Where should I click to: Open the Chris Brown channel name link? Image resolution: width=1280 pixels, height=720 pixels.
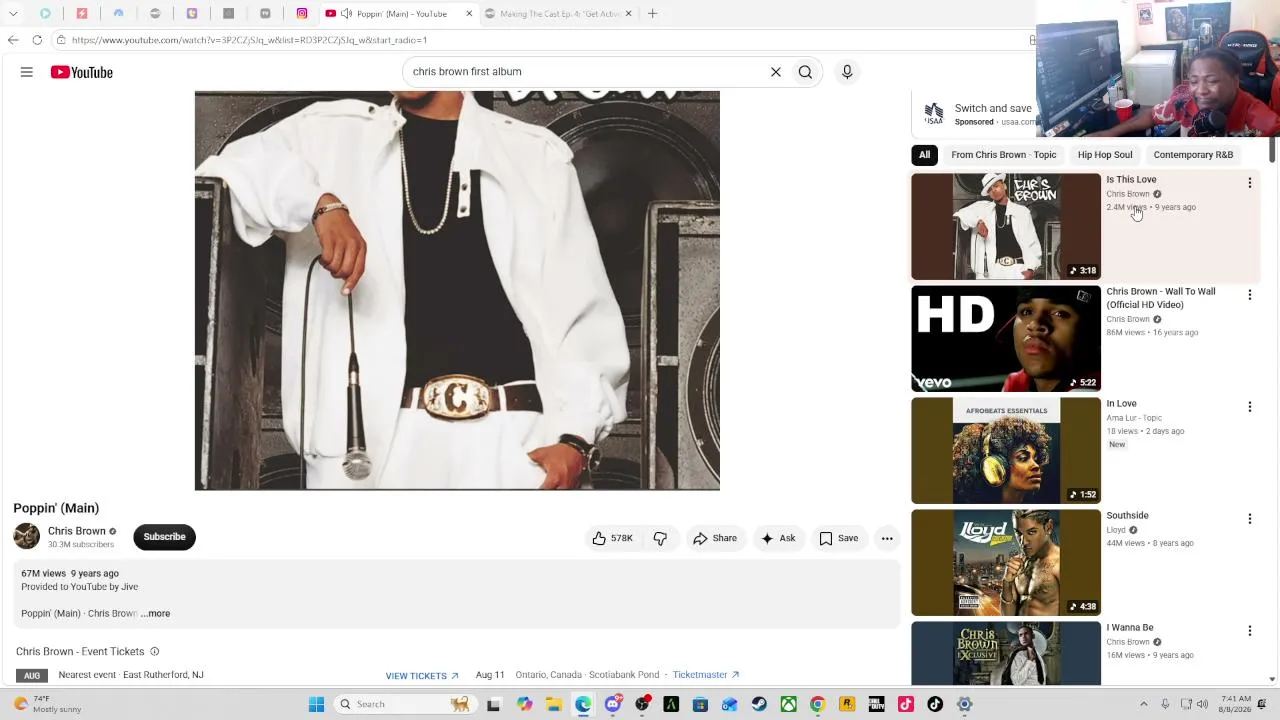click(x=76, y=531)
